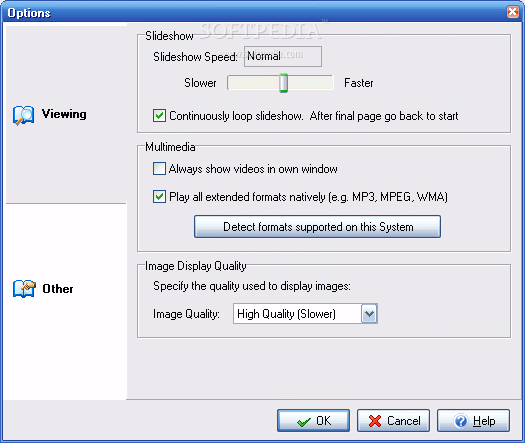This screenshot has width=525, height=443.
Task: Uncheck play all extended formats natively
Action: pyautogui.click(x=159, y=197)
